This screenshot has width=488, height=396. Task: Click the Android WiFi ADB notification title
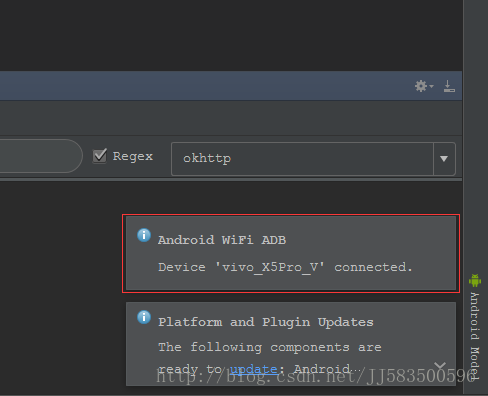(222, 240)
